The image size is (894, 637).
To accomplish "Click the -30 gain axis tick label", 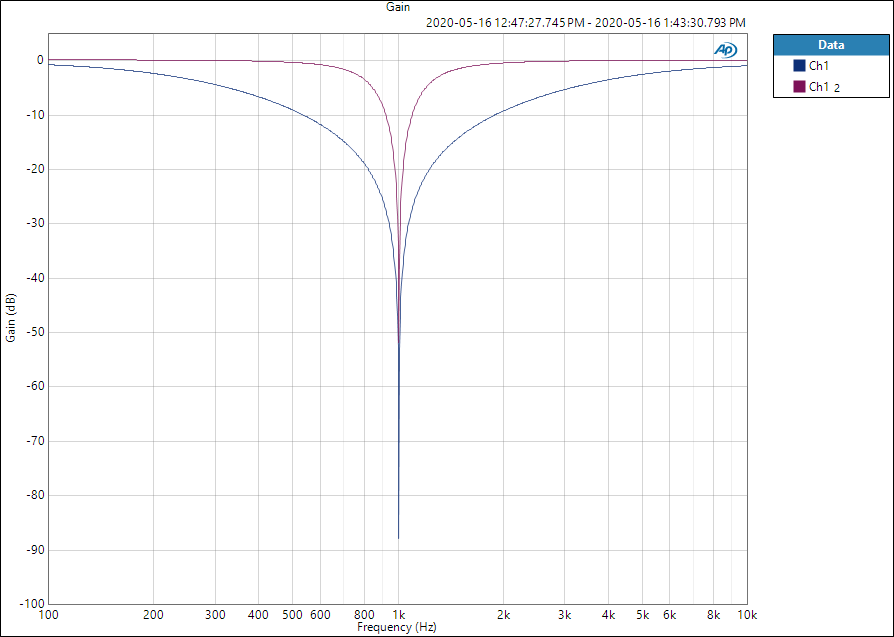I will click(x=35, y=223).
